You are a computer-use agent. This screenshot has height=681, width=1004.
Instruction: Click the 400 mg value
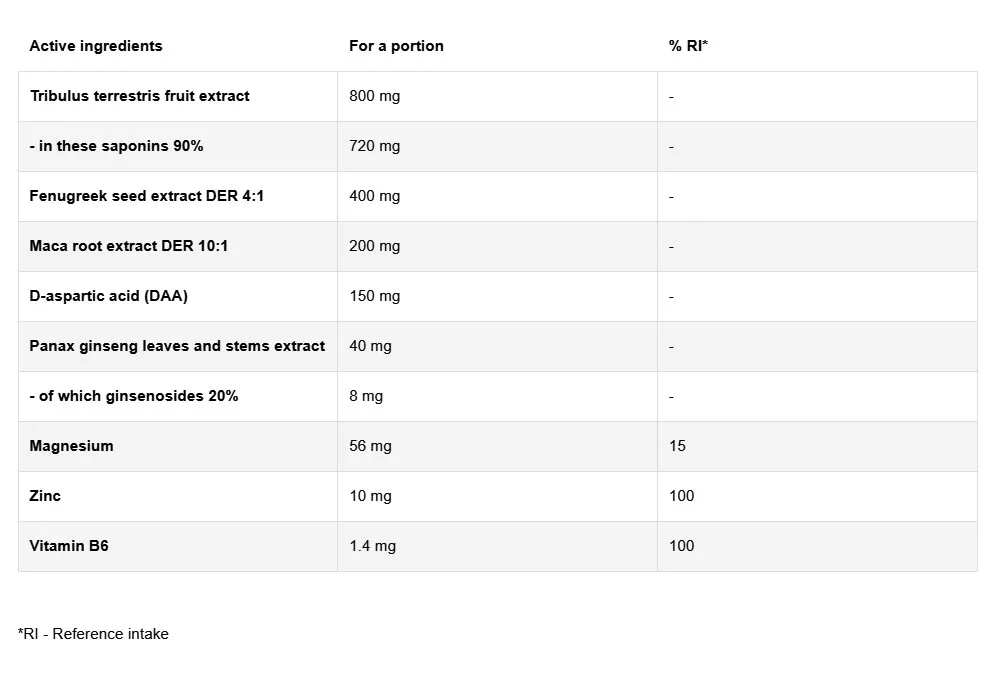[x=374, y=196]
